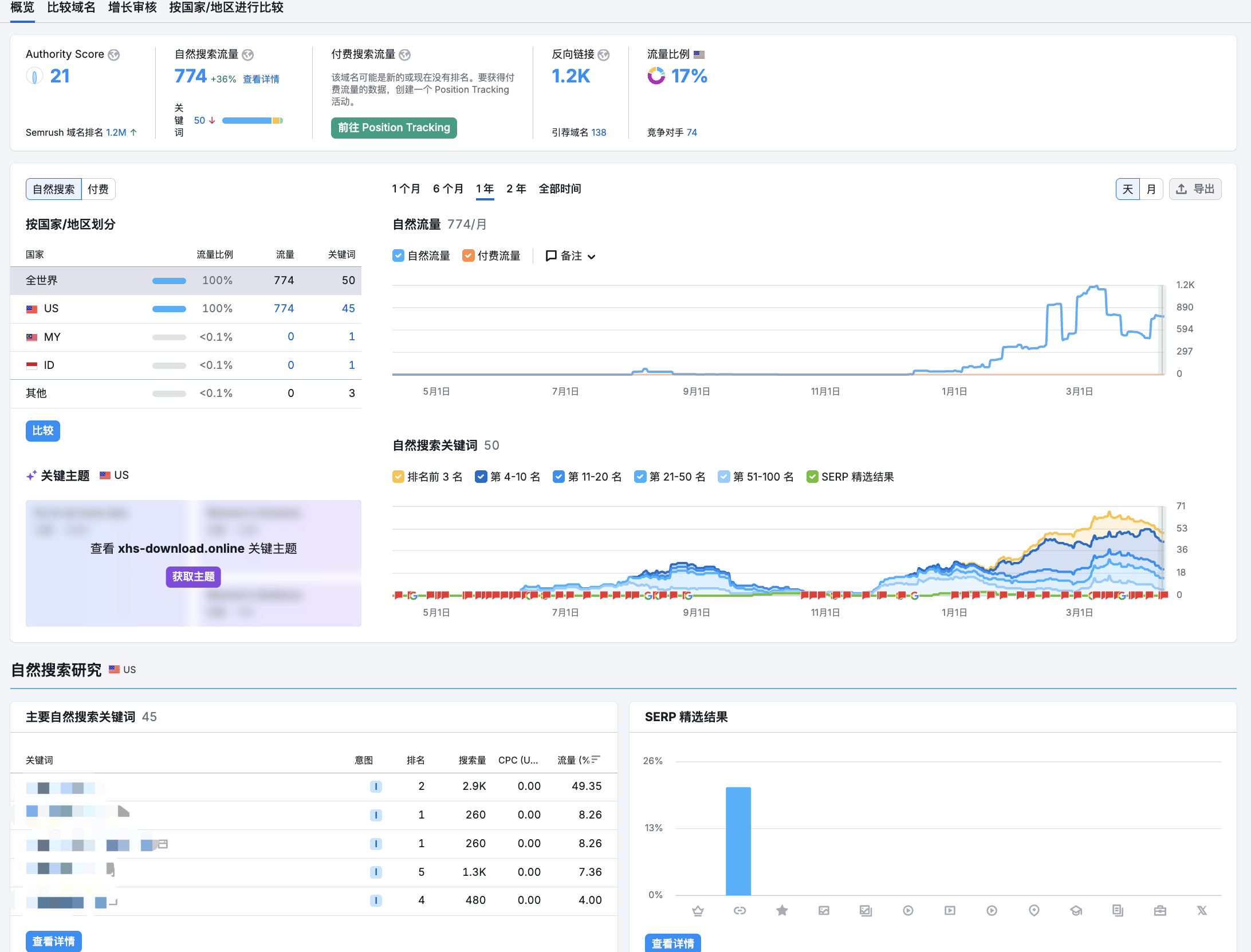The height and width of the screenshot is (952, 1251).
Task: Select the 自然搜索 segment toggle
Action: 54,189
